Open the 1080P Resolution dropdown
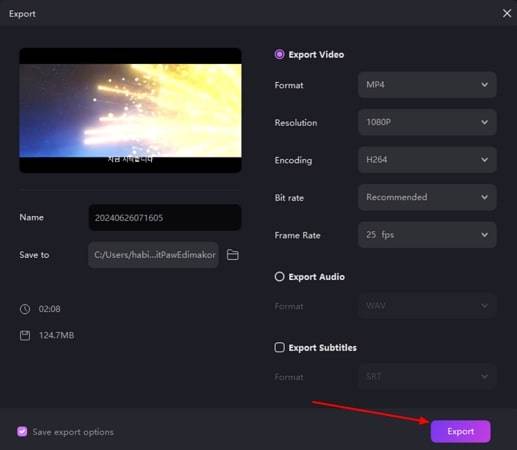The width and height of the screenshot is (517, 450). pos(427,122)
